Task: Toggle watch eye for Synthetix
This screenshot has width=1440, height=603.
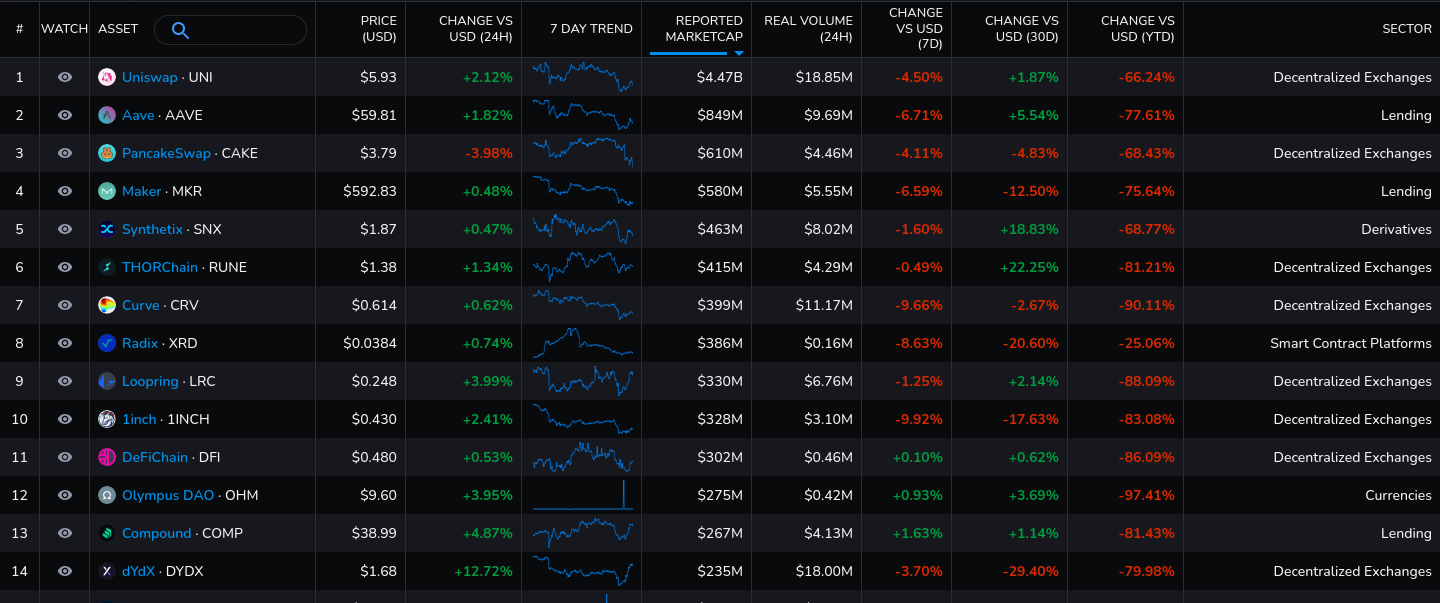Action: click(65, 229)
